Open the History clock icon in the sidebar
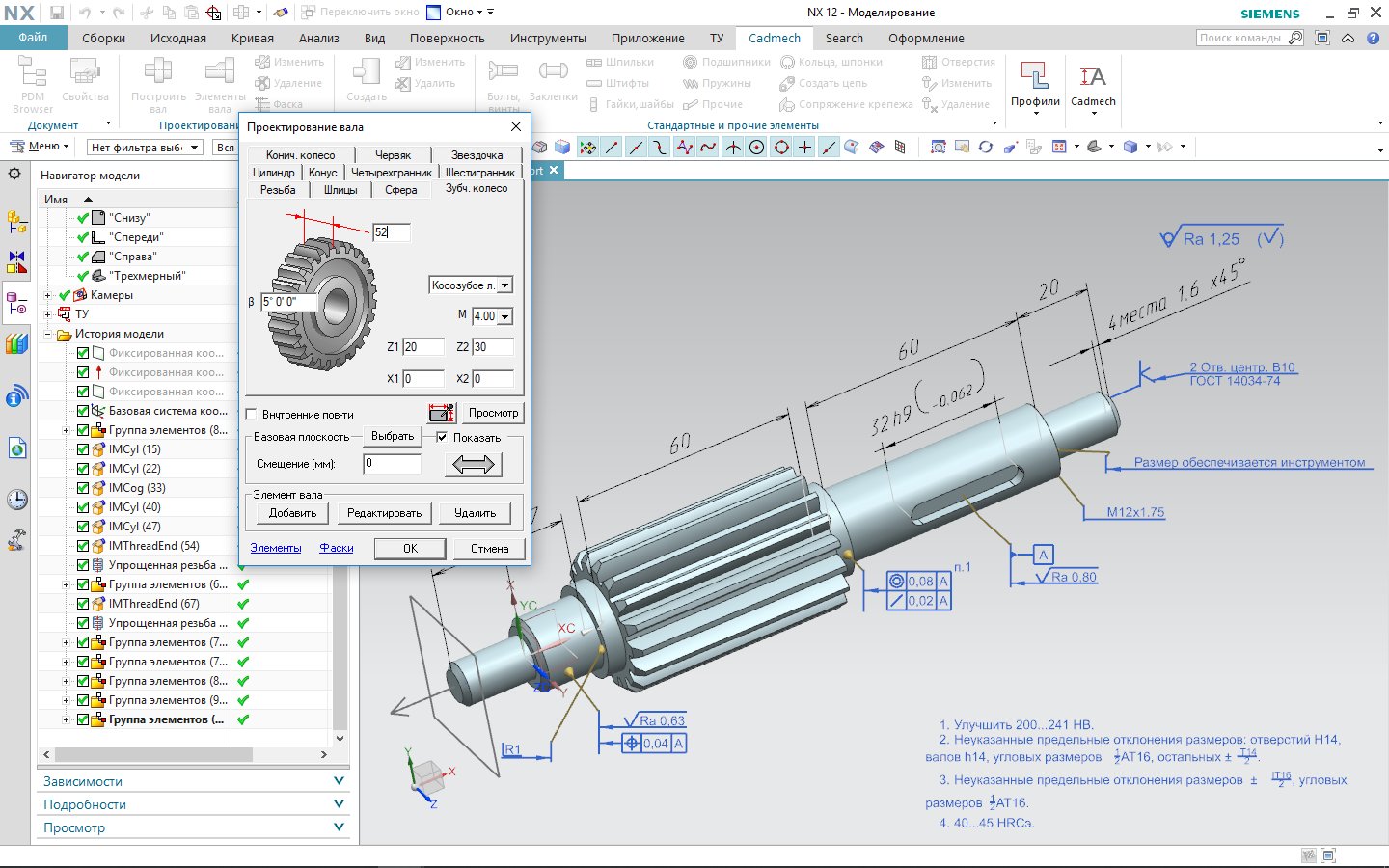 (16, 500)
